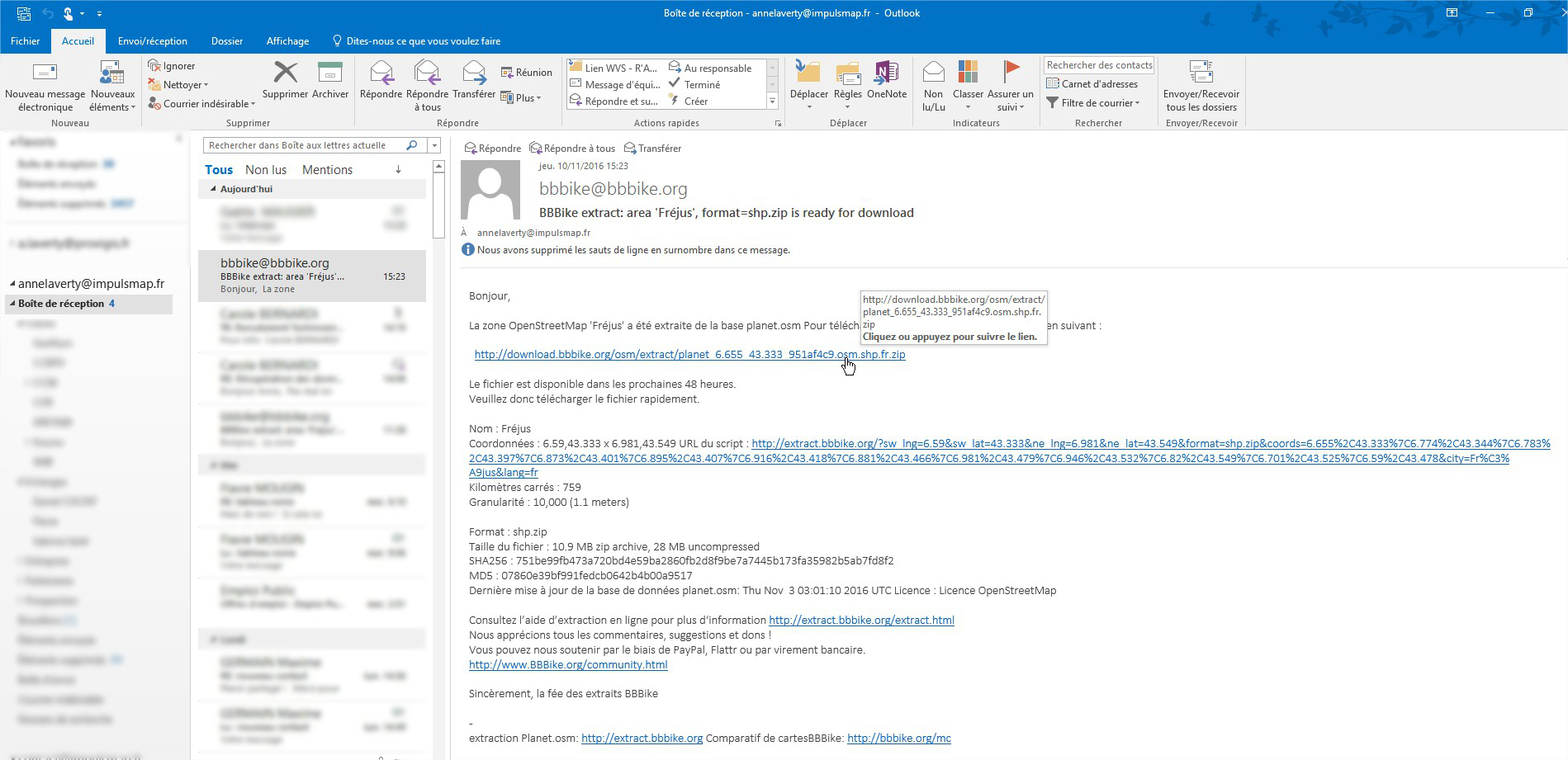1568x760 pixels.
Task: Open the BBBike community.html link
Action: [568, 665]
